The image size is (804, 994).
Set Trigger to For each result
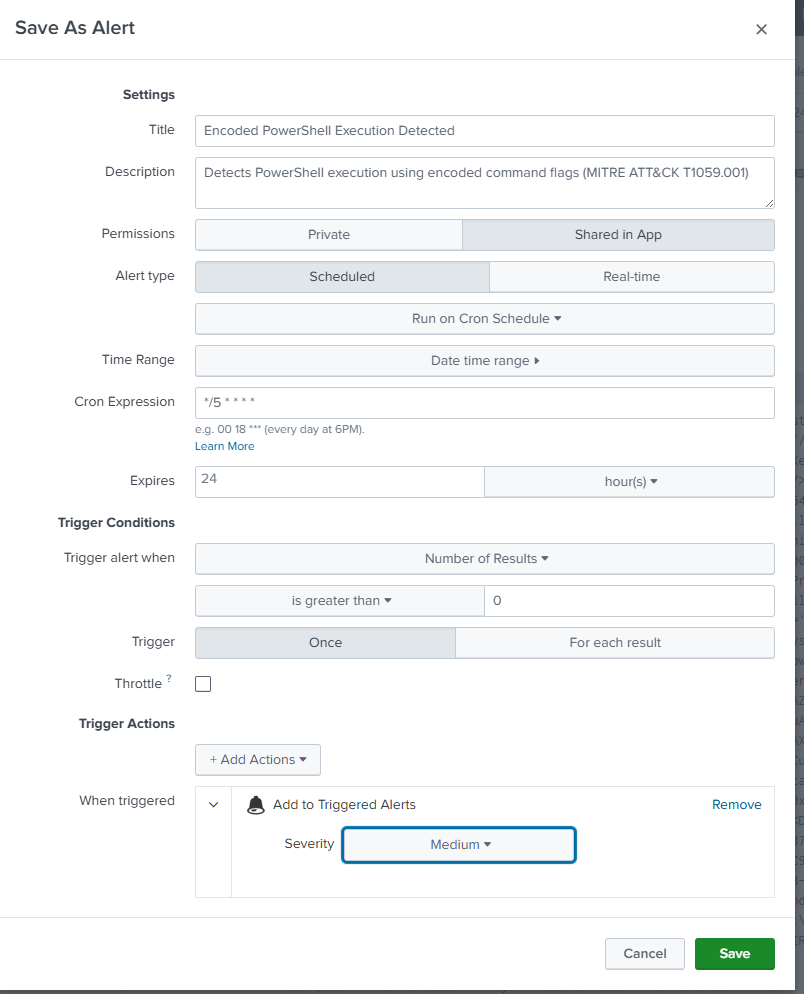click(x=614, y=642)
